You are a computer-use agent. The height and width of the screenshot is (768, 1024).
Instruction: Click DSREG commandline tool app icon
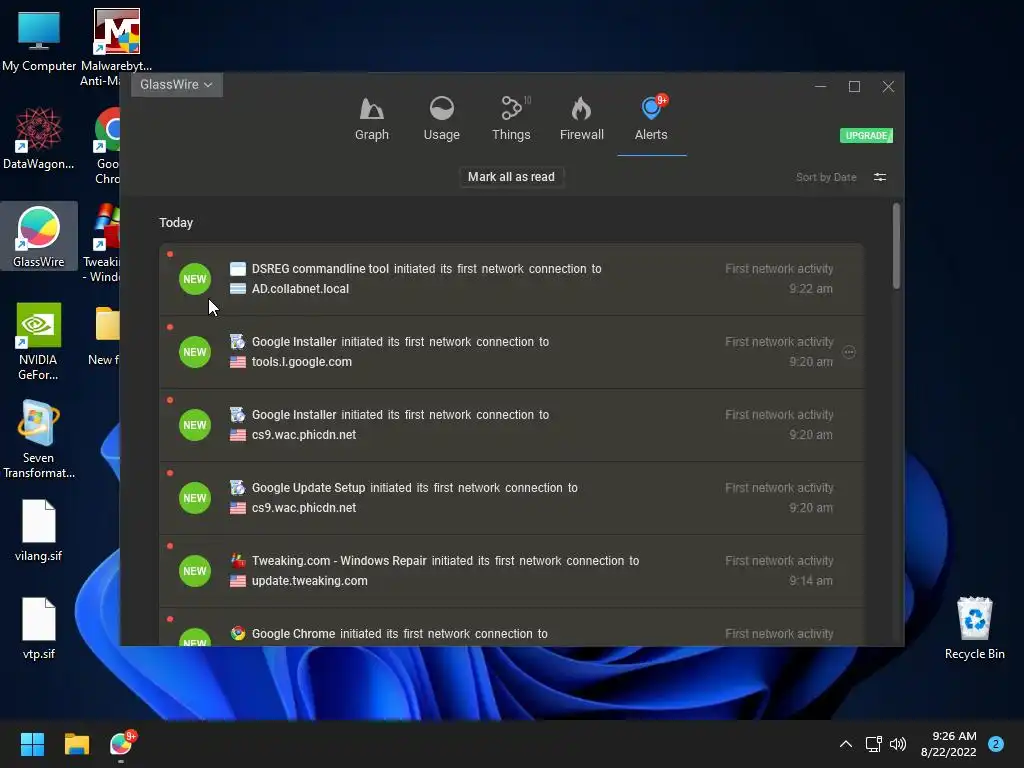[238, 268]
